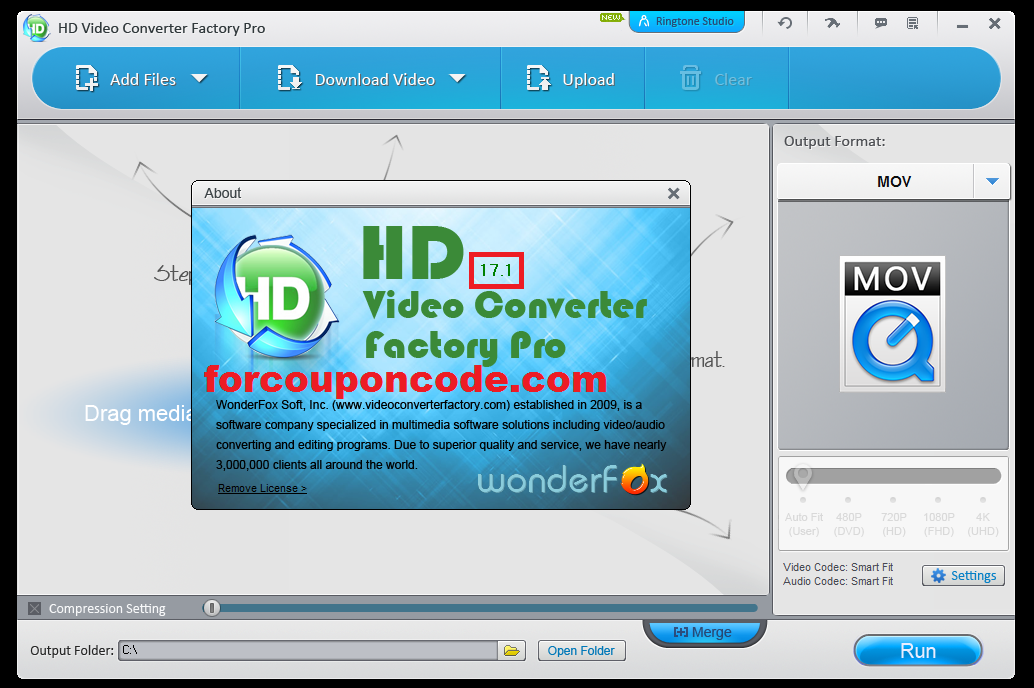This screenshot has height=688, width=1034.
Task: Open codec Settings
Action: 963,576
